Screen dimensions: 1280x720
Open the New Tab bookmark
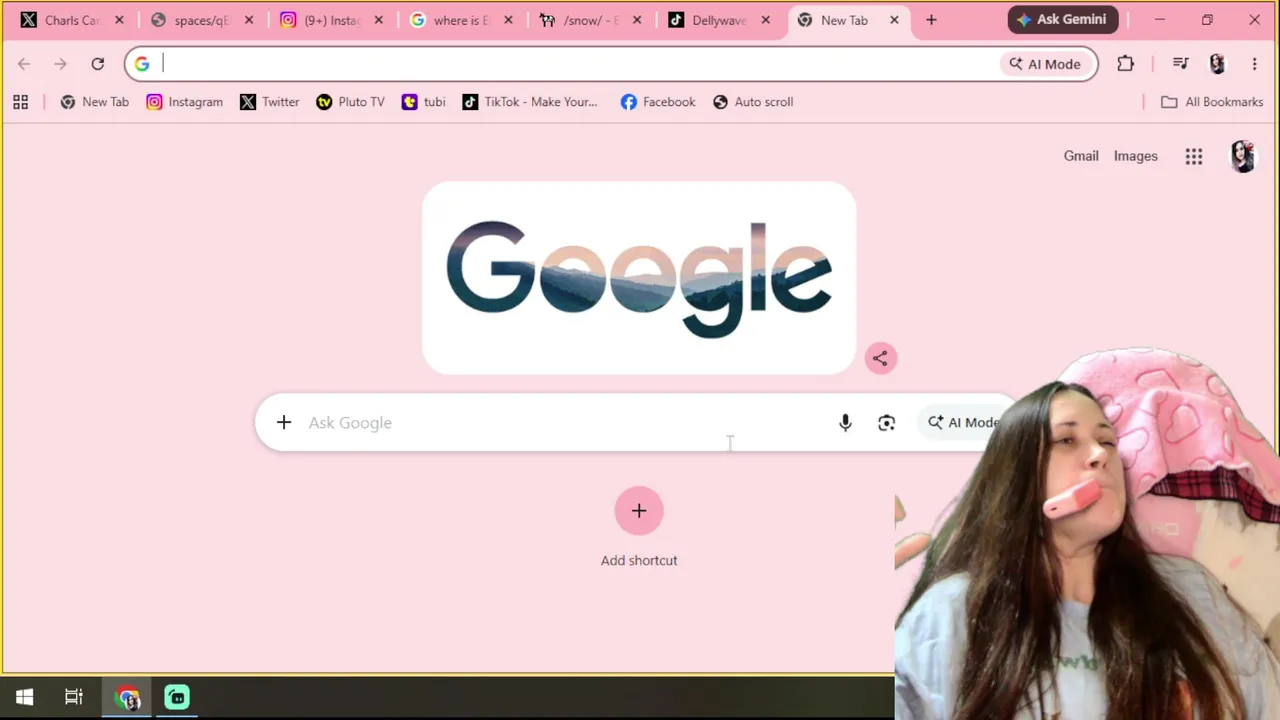(x=95, y=102)
